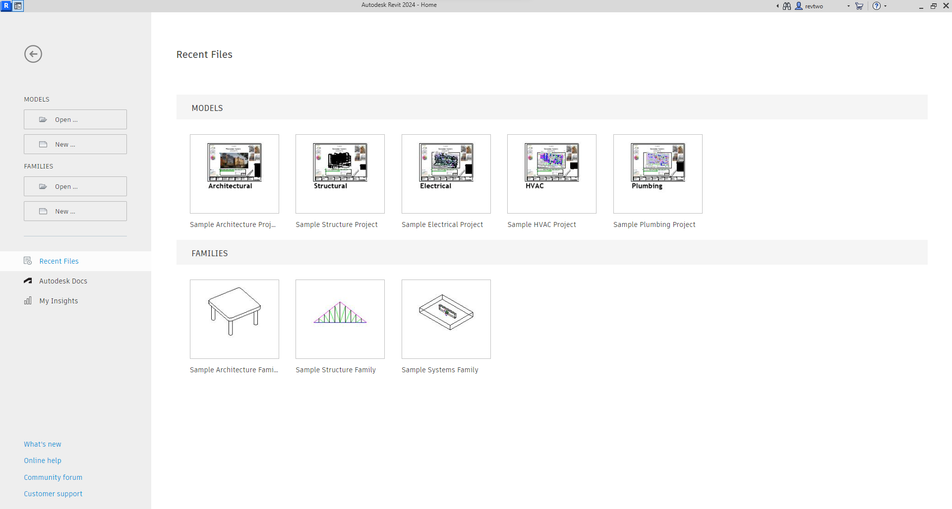Viewport: 952px width, 509px height.
Task: Select Recent Files in the sidebar
Action: 75,261
